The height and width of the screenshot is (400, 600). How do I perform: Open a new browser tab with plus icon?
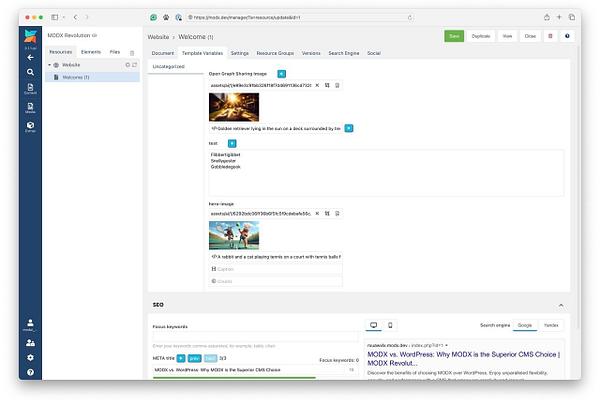point(559,17)
